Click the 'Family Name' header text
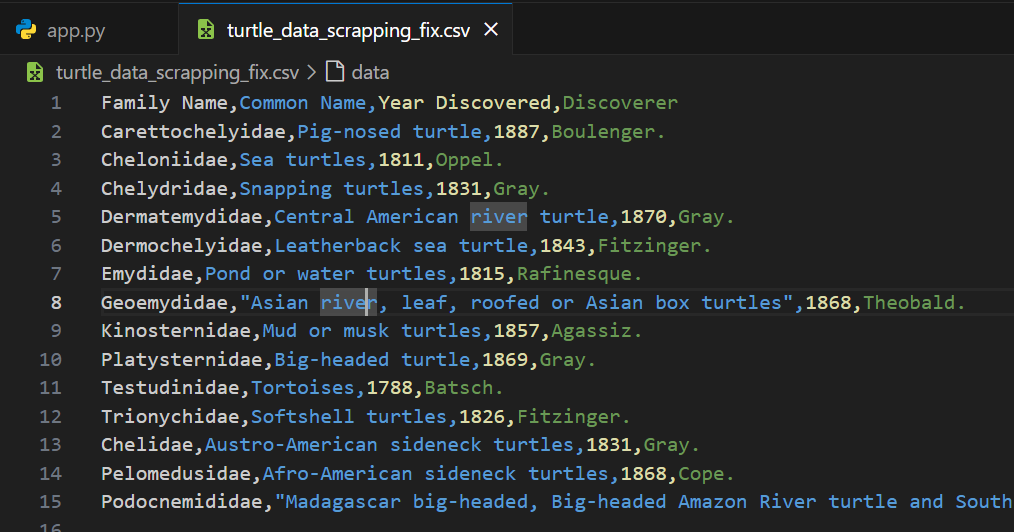 tap(164, 103)
